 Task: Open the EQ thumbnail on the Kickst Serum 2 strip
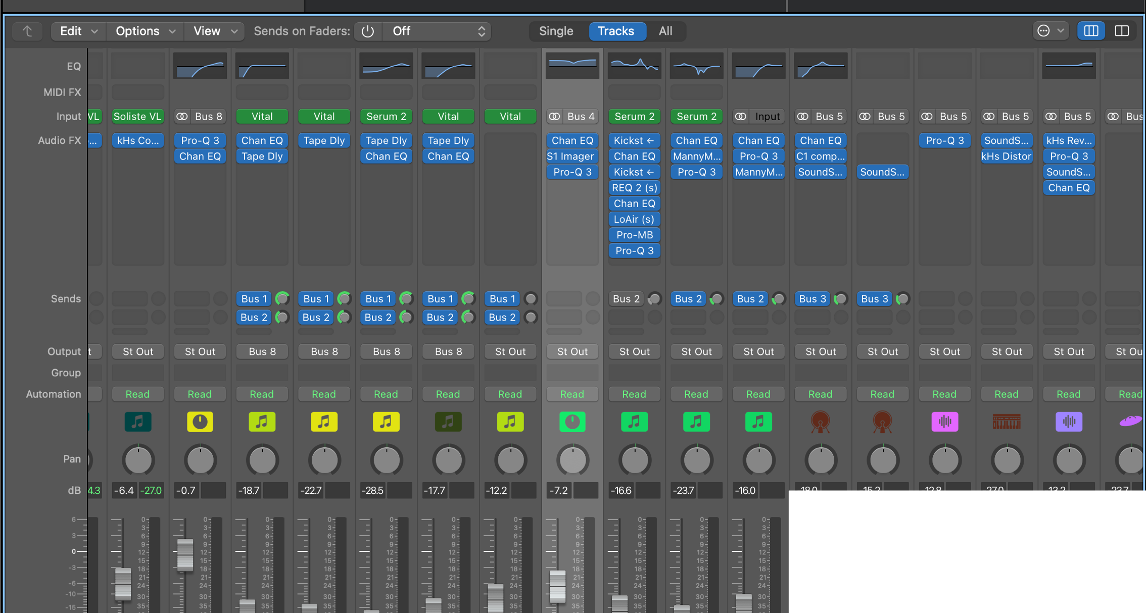tap(634, 66)
